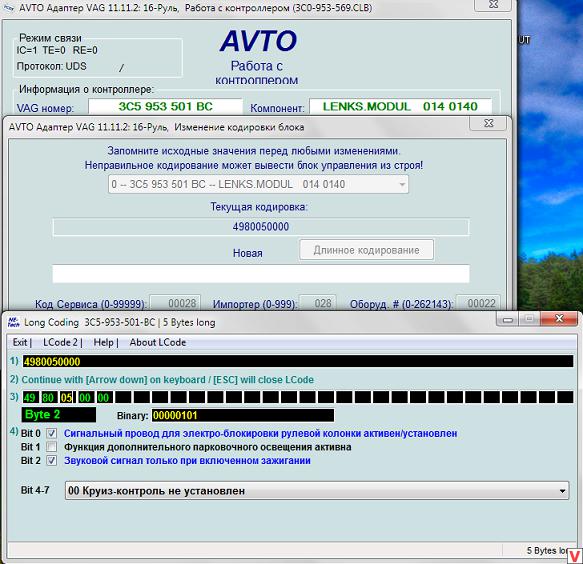Click the Binary value field 00000101

[242, 415]
